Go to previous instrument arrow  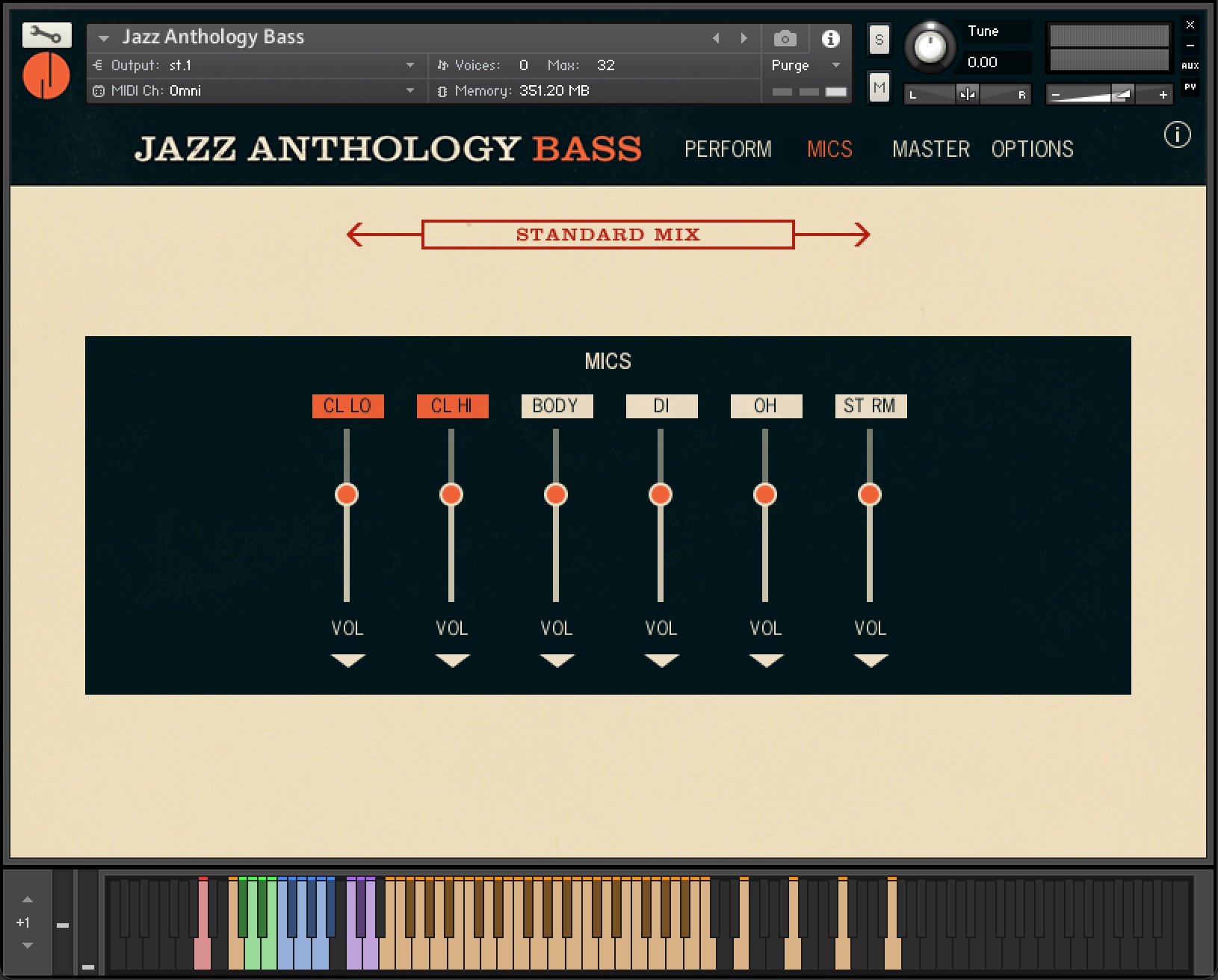716,38
